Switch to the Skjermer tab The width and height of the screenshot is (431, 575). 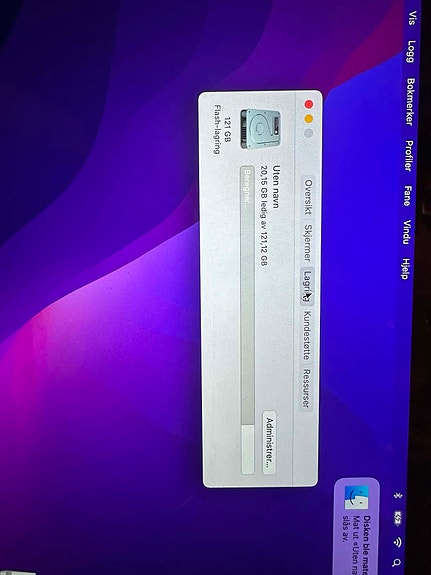[x=308, y=243]
